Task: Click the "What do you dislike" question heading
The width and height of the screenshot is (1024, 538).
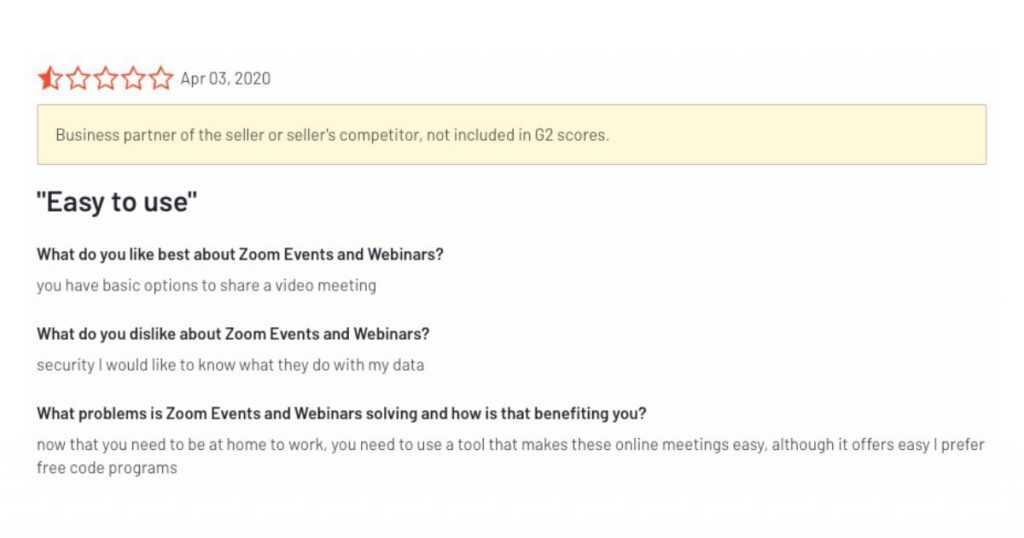Action: tap(233, 333)
